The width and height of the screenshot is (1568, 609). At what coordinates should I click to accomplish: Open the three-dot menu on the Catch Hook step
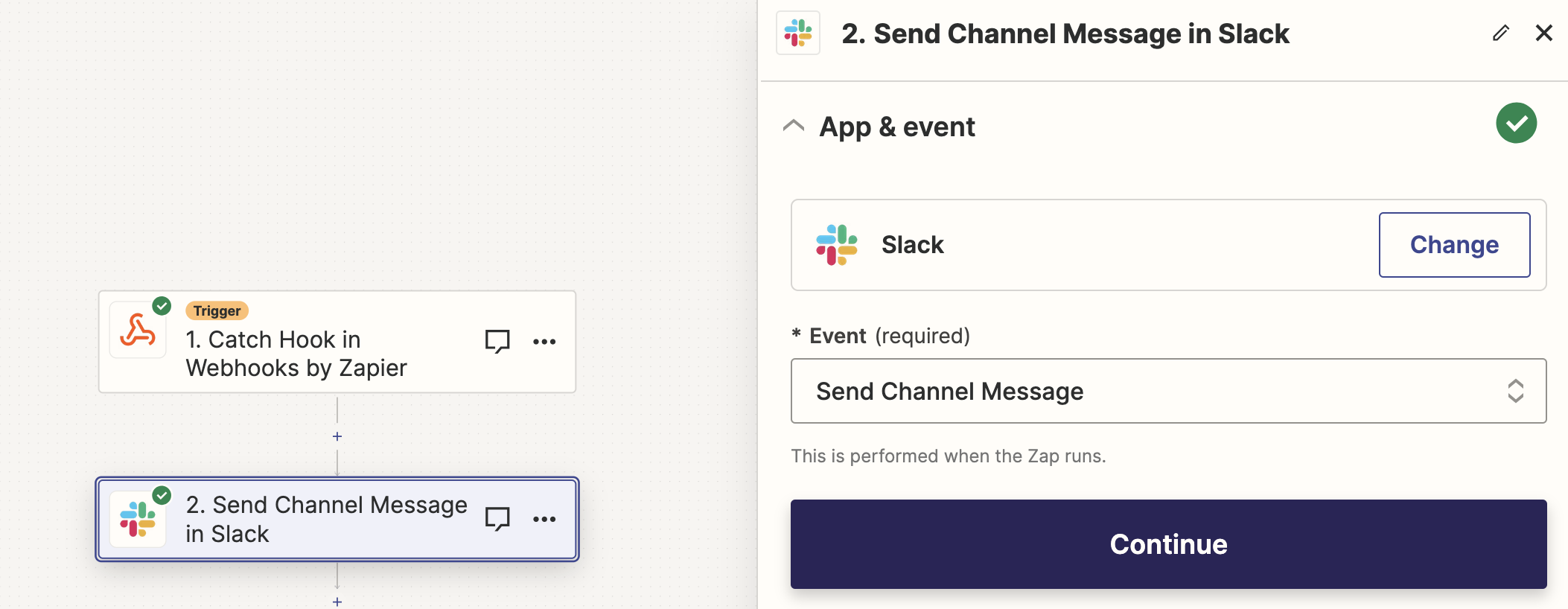(x=544, y=342)
